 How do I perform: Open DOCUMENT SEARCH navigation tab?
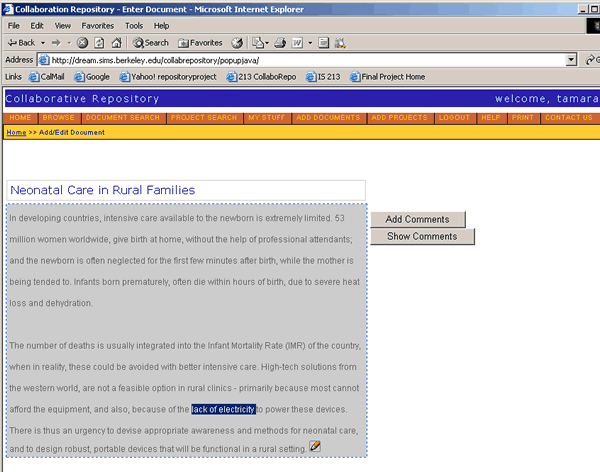coord(123,118)
